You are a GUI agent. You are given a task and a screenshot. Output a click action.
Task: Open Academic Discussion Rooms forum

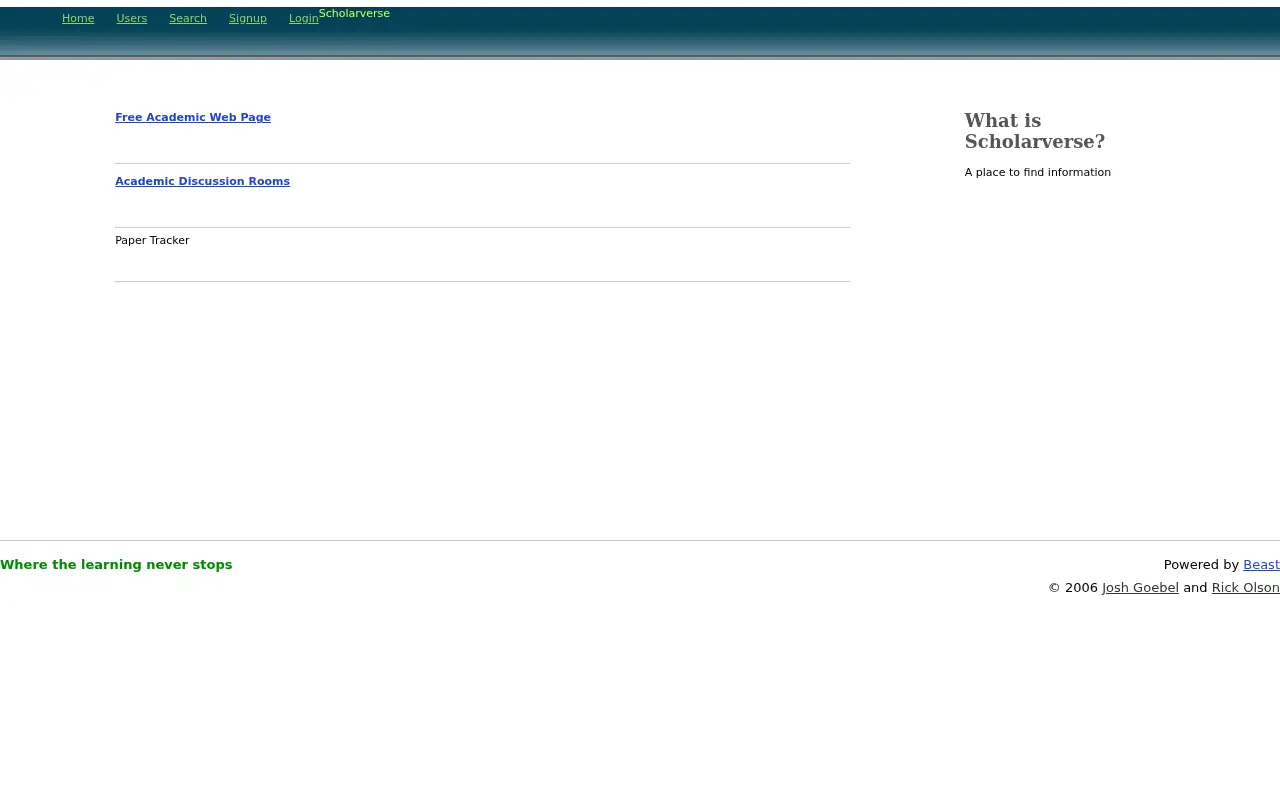pyautogui.click(x=202, y=181)
